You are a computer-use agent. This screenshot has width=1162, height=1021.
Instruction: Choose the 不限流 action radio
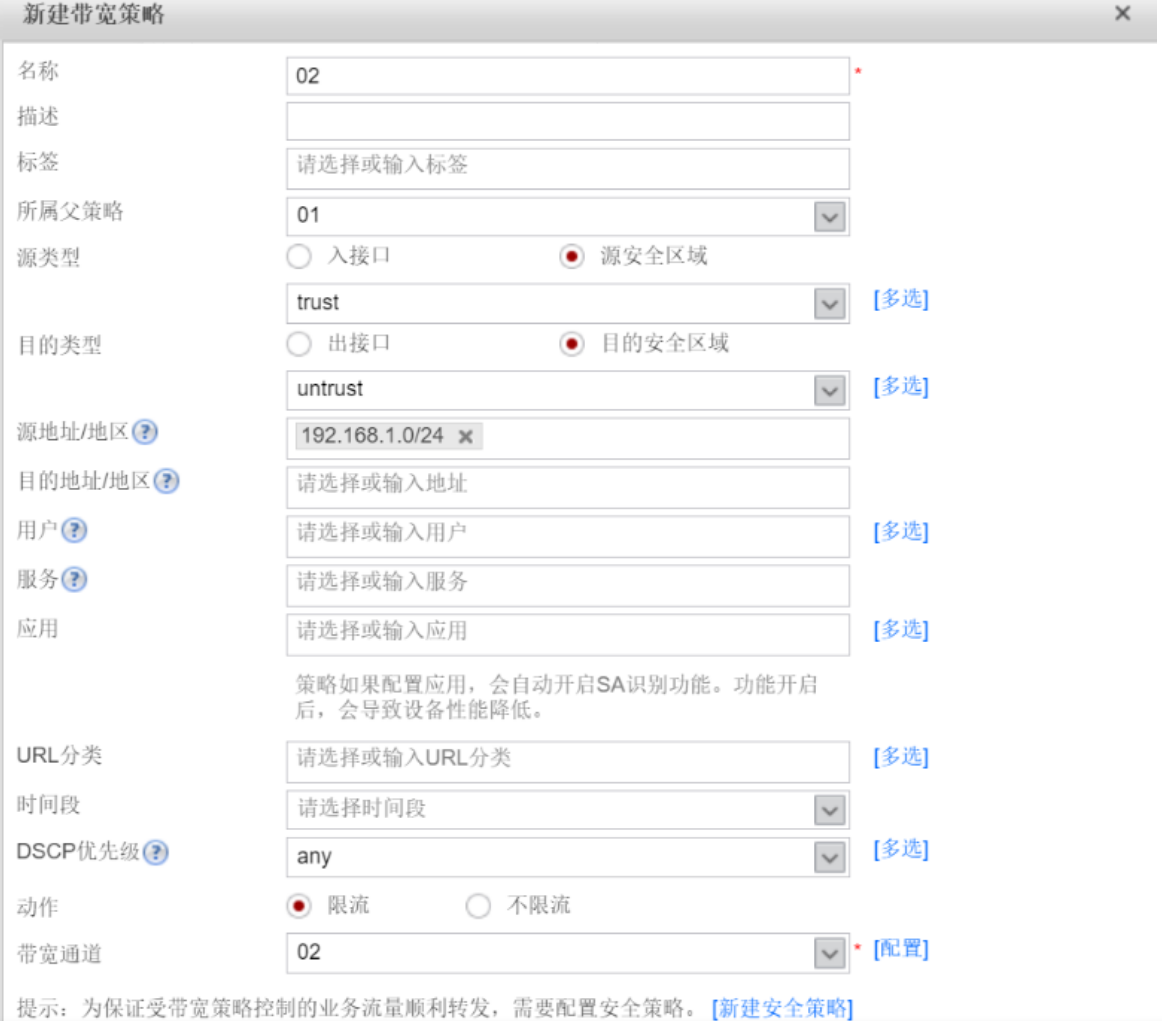(x=478, y=905)
